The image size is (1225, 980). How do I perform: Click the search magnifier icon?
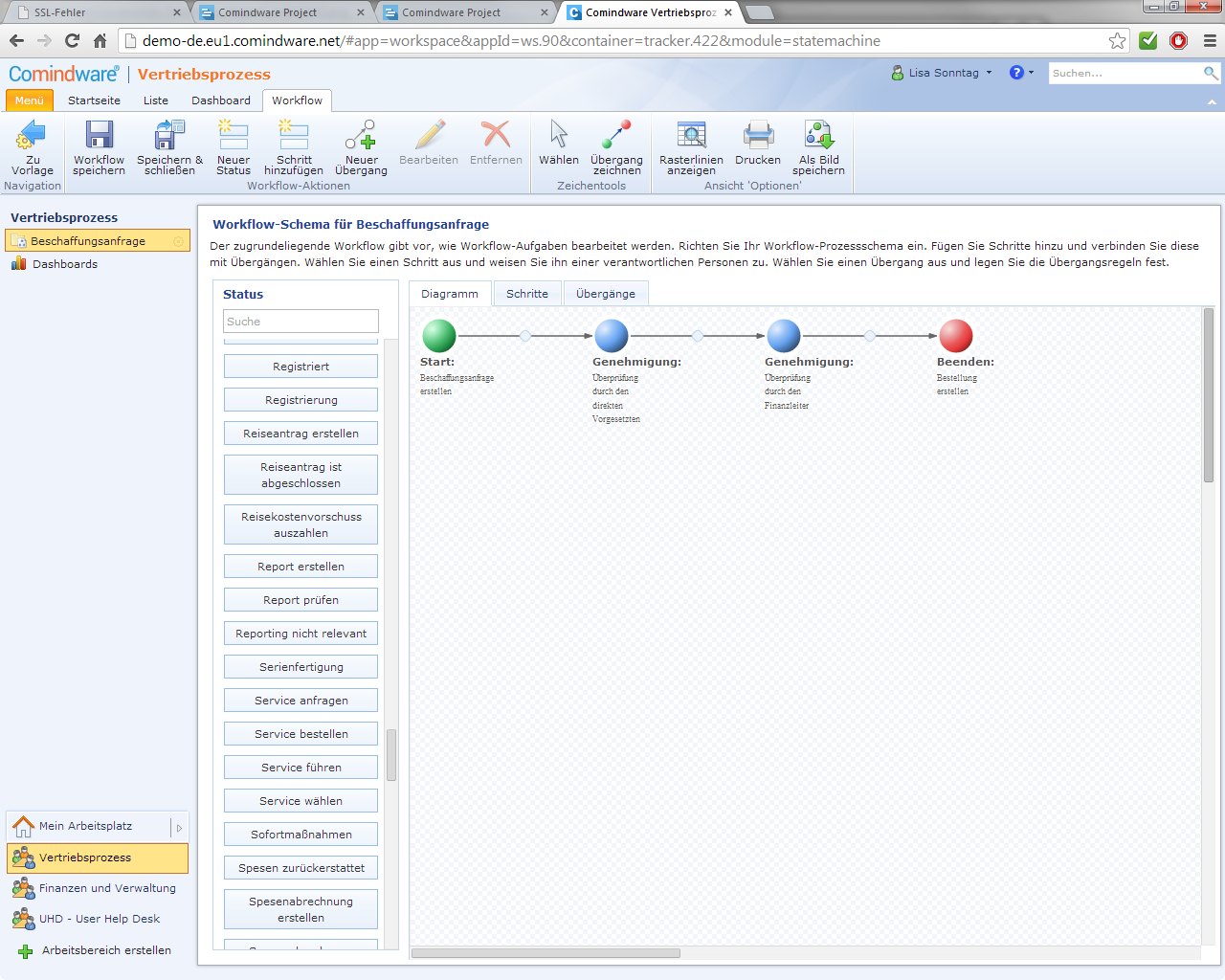point(1211,73)
